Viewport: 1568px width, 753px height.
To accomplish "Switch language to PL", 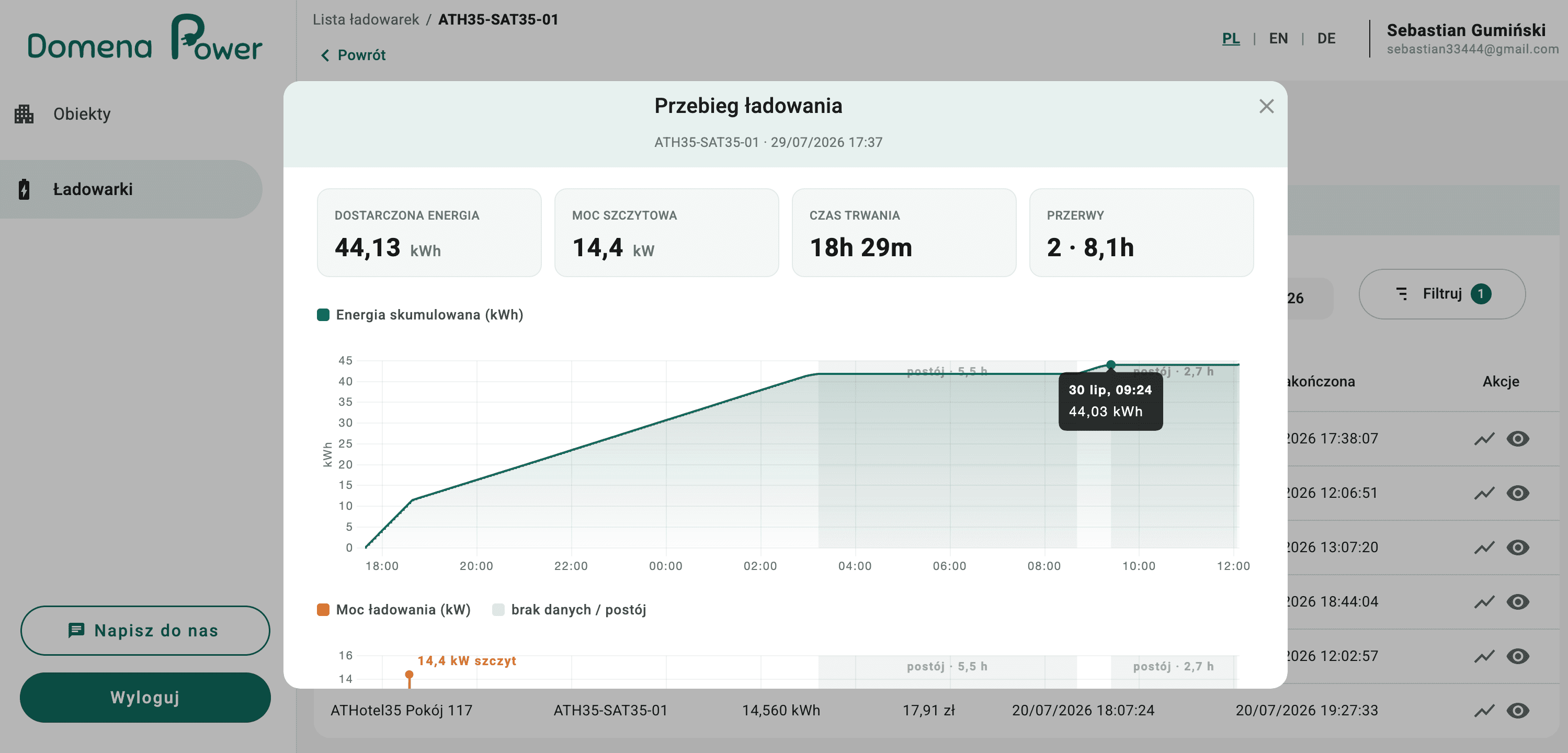I will coord(1231,38).
